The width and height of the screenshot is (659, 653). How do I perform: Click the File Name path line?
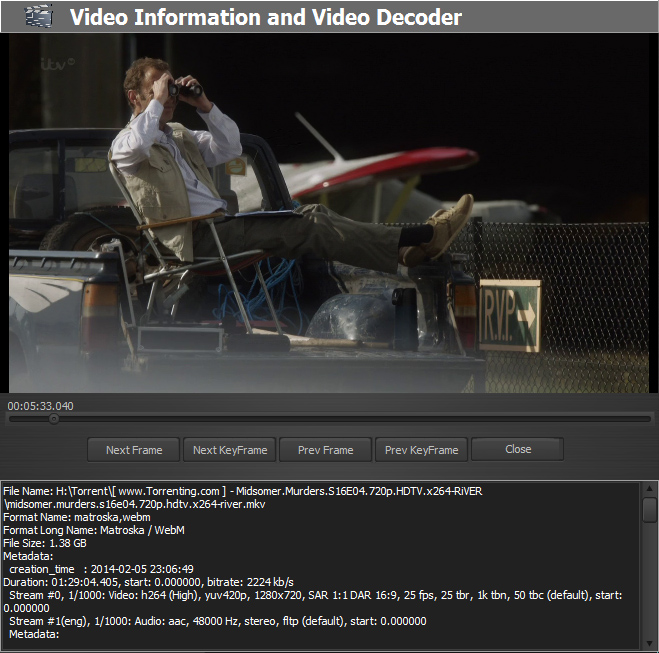[x=243, y=491]
